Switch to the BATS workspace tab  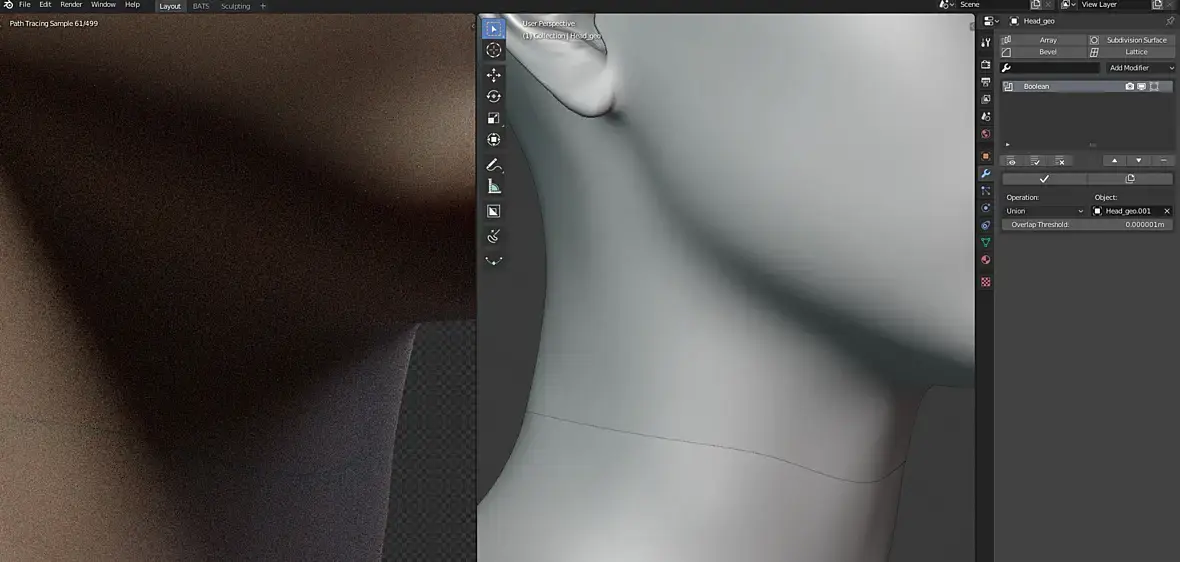(x=201, y=6)
